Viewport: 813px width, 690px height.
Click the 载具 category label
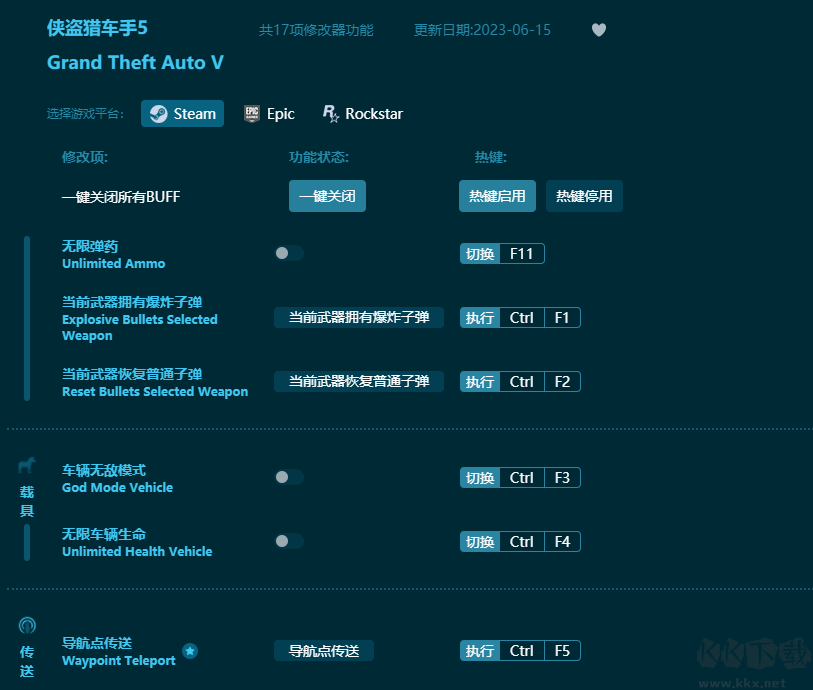(x=27, y=501)
